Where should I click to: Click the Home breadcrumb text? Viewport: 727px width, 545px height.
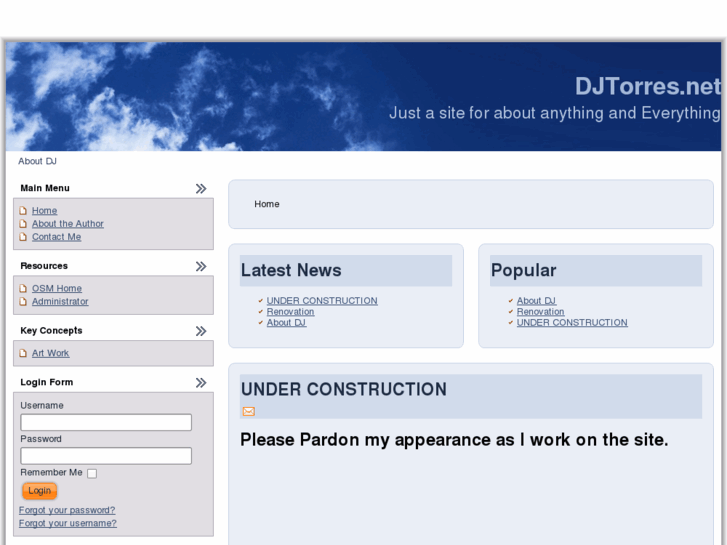pyautogui.click(x=267, y=204)
